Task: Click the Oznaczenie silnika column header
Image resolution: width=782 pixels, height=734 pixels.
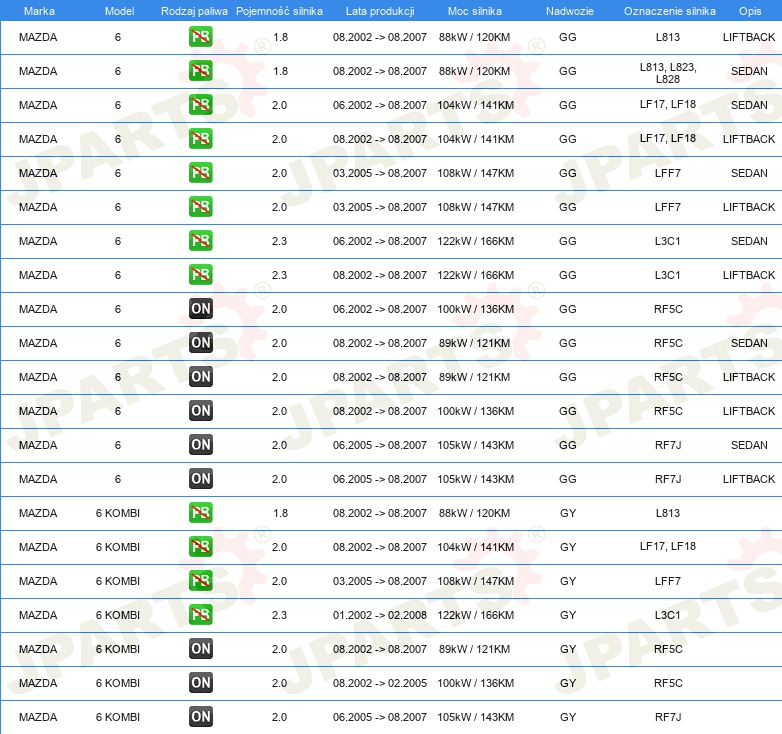Action: click(x=669, y=10)
